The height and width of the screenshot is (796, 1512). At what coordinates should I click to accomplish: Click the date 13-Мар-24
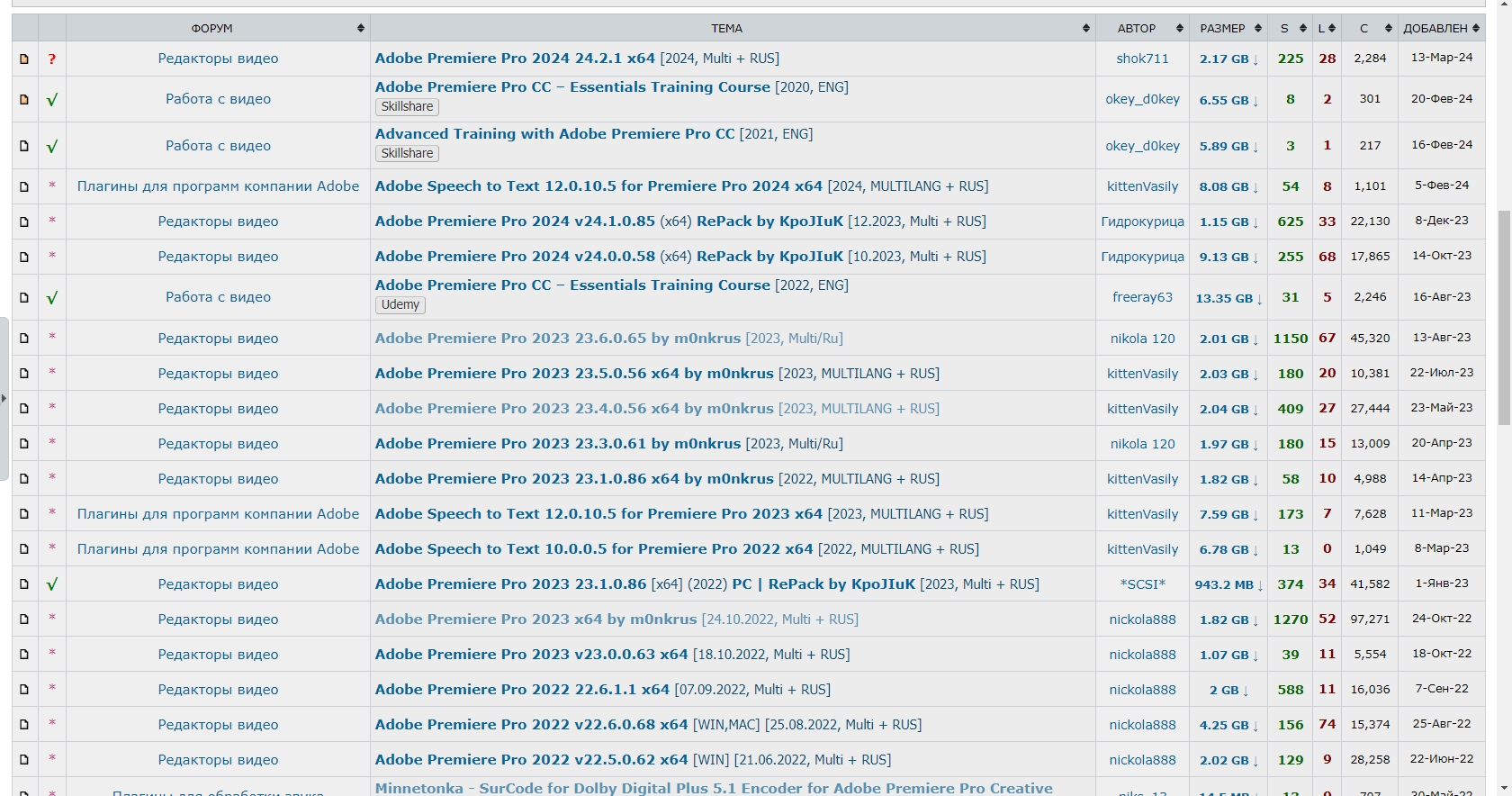coord(1442,58)
